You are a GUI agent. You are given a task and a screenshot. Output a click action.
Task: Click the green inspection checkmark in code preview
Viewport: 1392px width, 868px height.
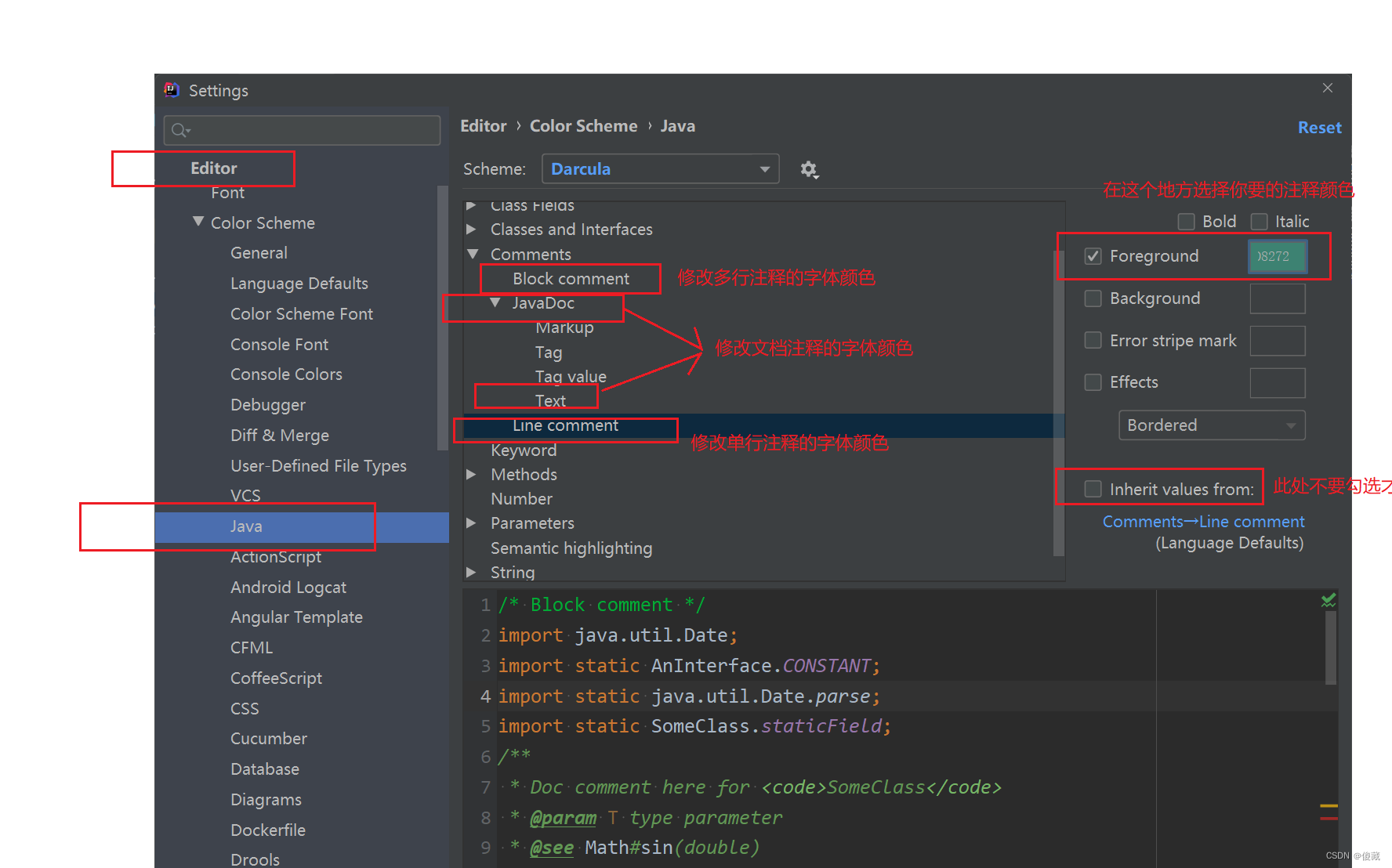click(x=1329, y=601)
